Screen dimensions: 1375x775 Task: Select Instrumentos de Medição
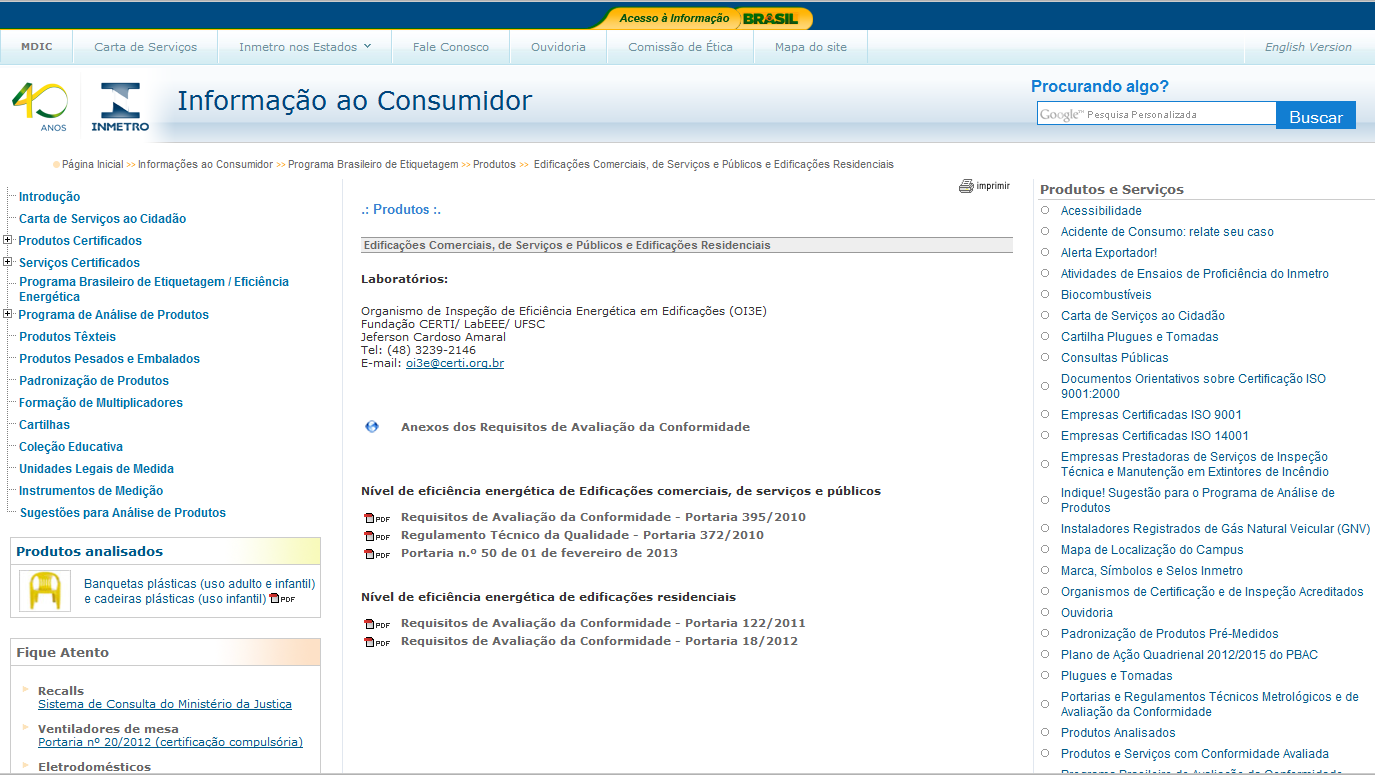point(91,491)
